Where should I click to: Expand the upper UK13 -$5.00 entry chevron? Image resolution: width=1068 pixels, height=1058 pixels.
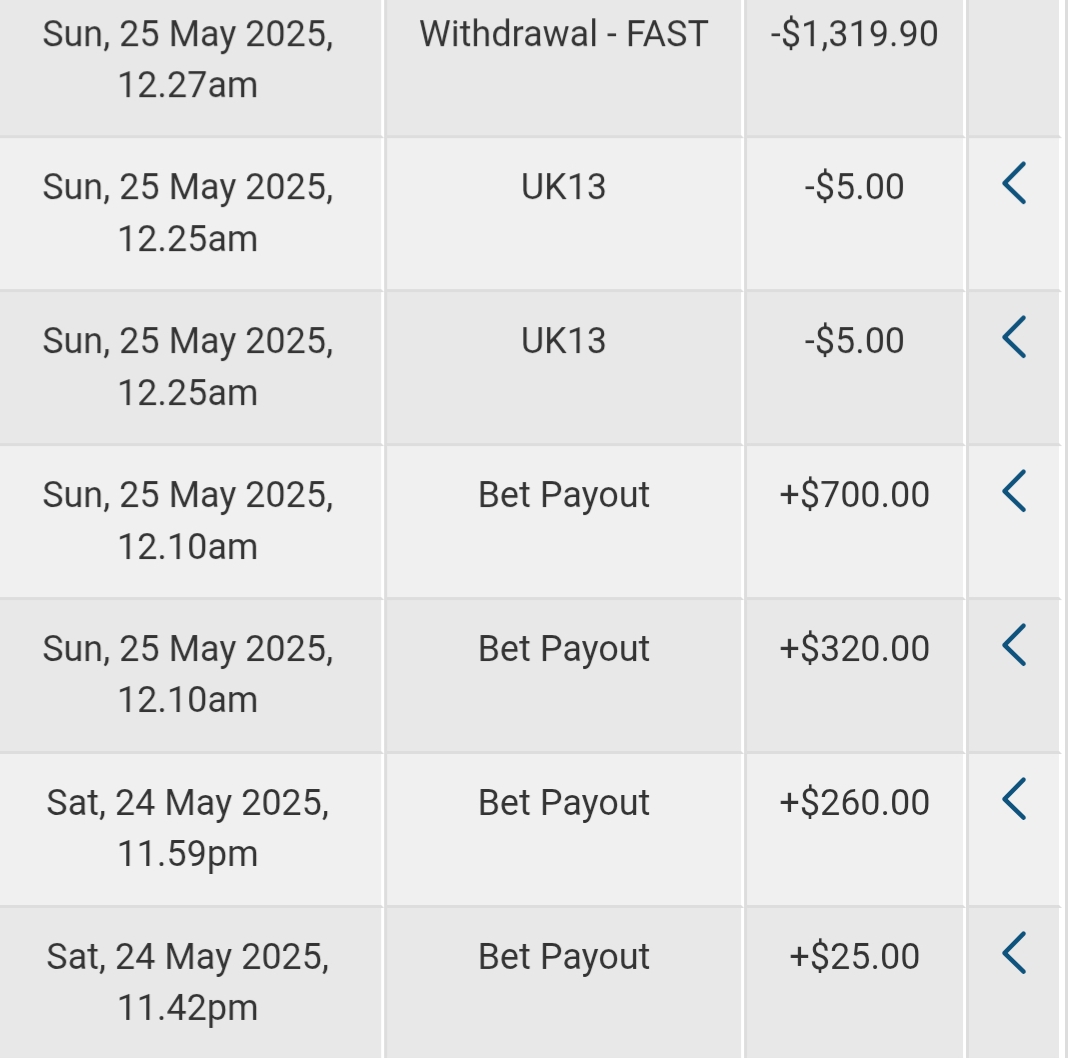pyautogui.click(x=1014, y=184)
